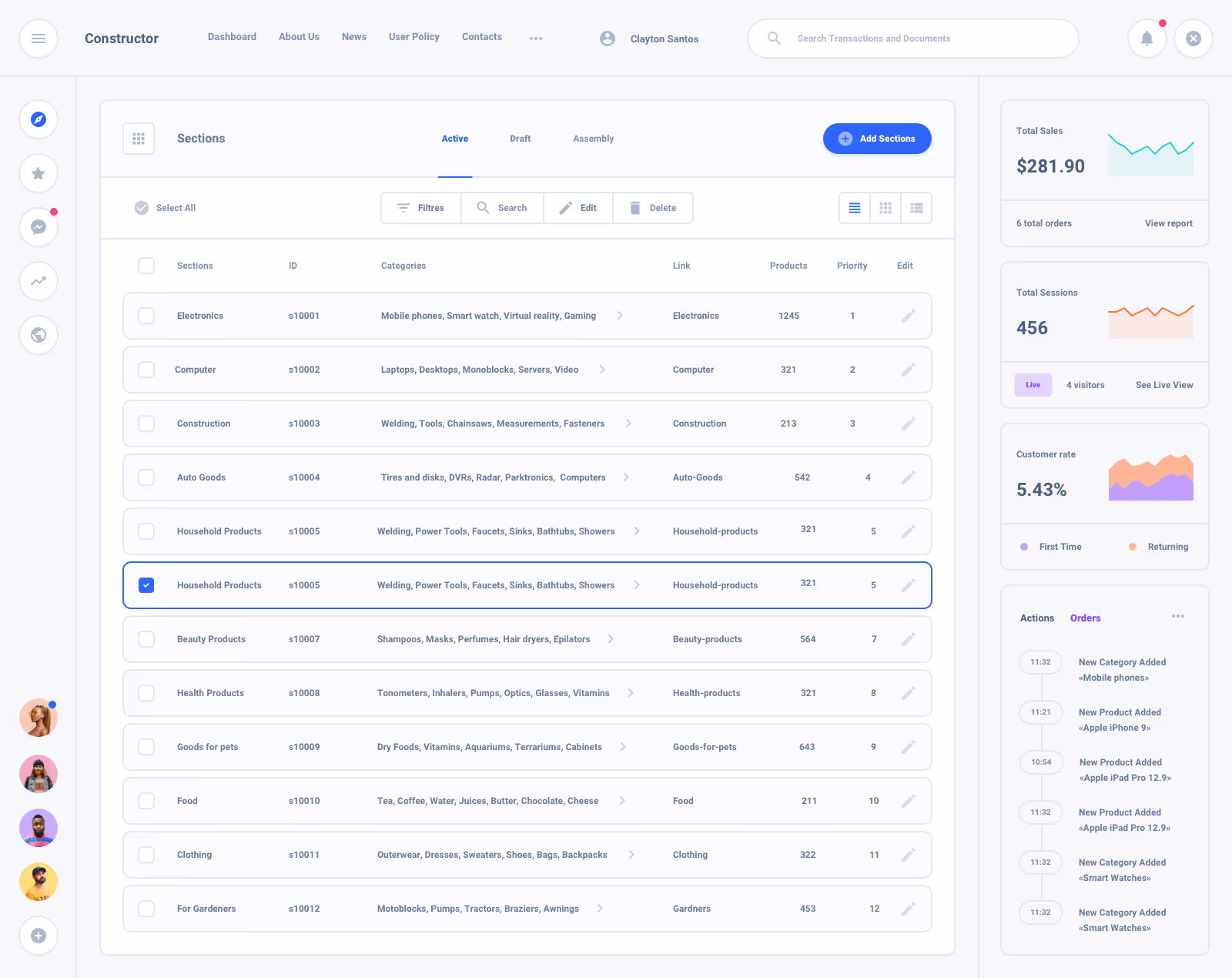Click the Total Sales sparkline chart
The image size is (1232, 978).
[1151, 154]
